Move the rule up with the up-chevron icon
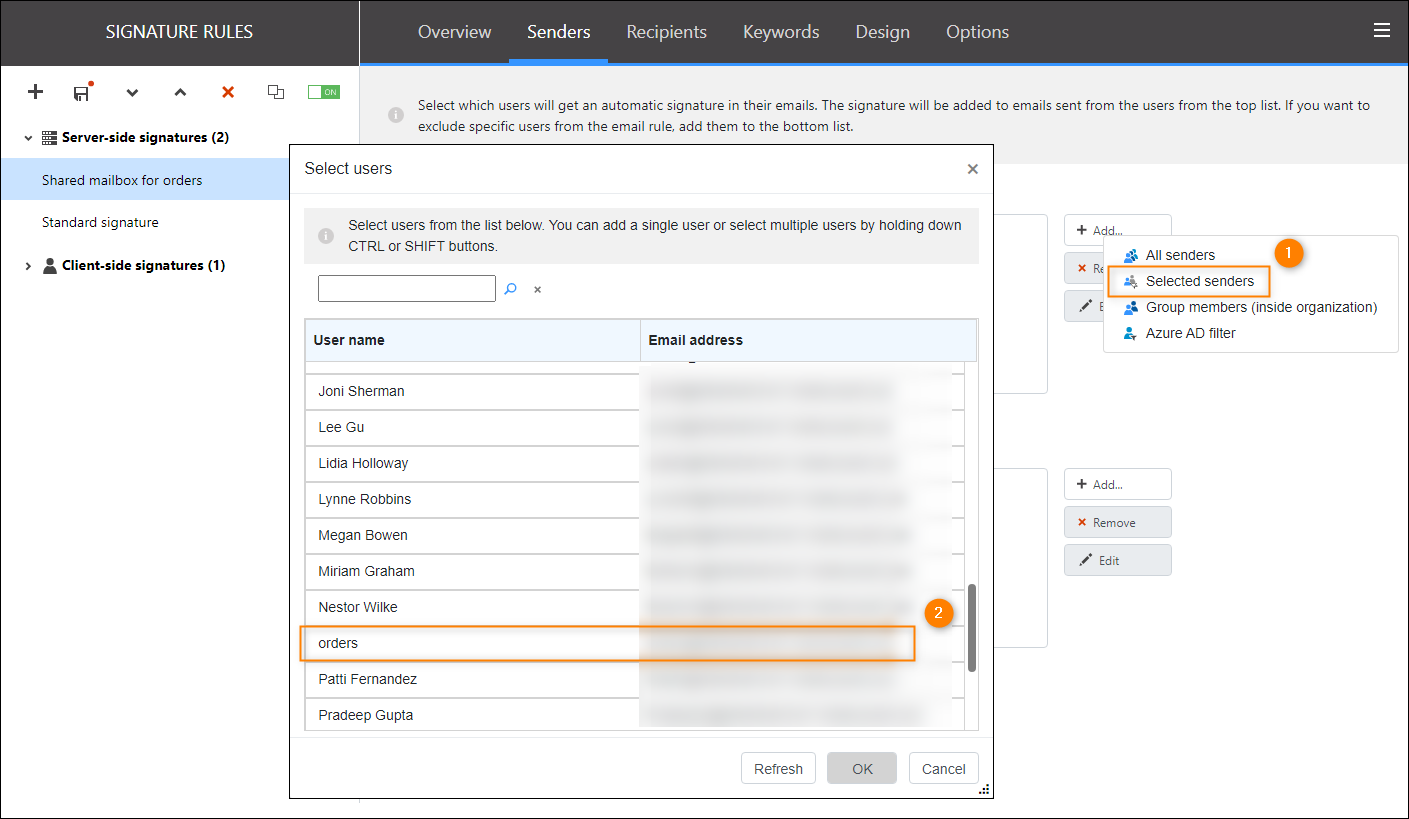 (x=180, y=93)
